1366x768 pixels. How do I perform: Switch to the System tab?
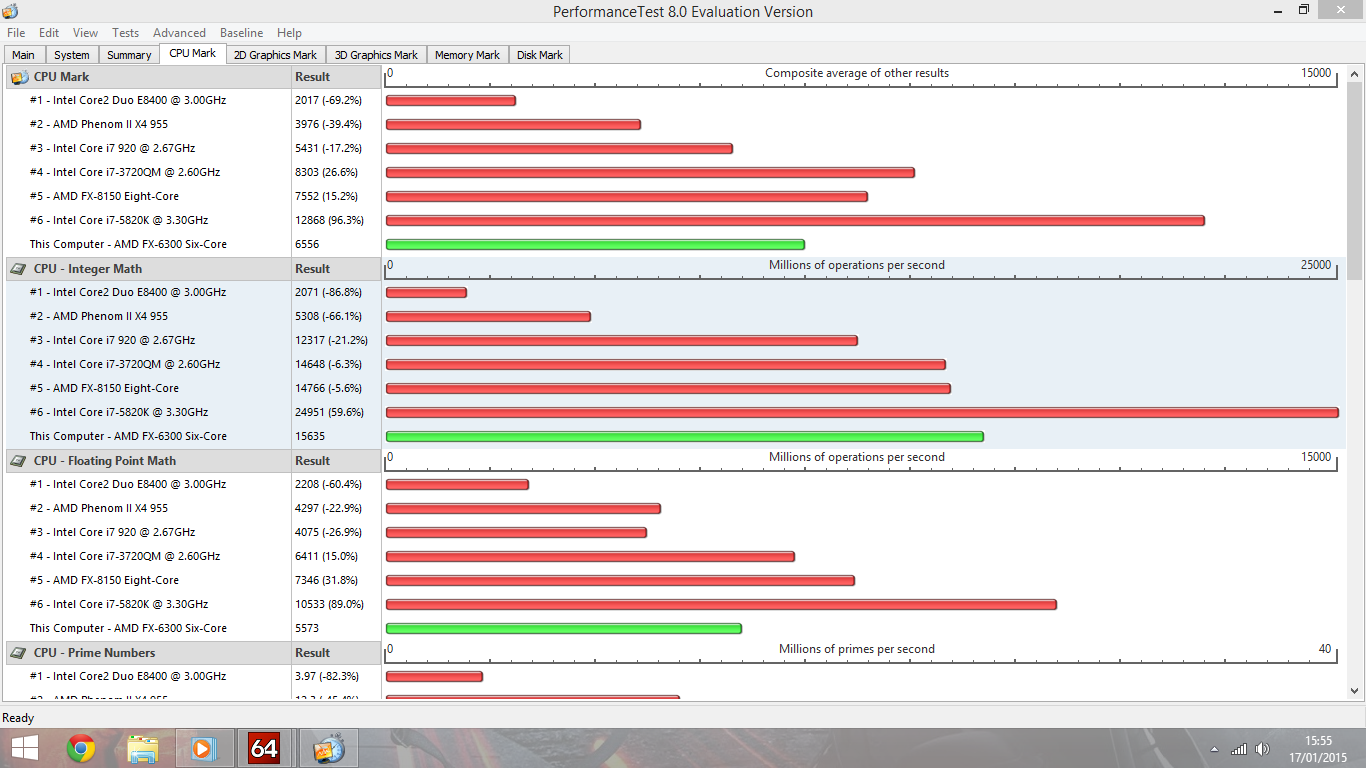click(72, 55)
